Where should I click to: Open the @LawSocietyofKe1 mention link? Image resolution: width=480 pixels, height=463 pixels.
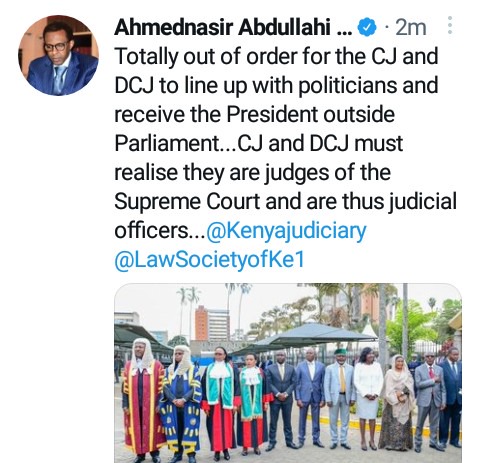click(210, 260)
